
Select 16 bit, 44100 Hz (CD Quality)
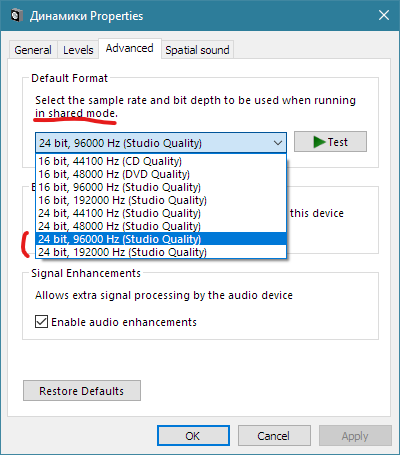(161, 161)
